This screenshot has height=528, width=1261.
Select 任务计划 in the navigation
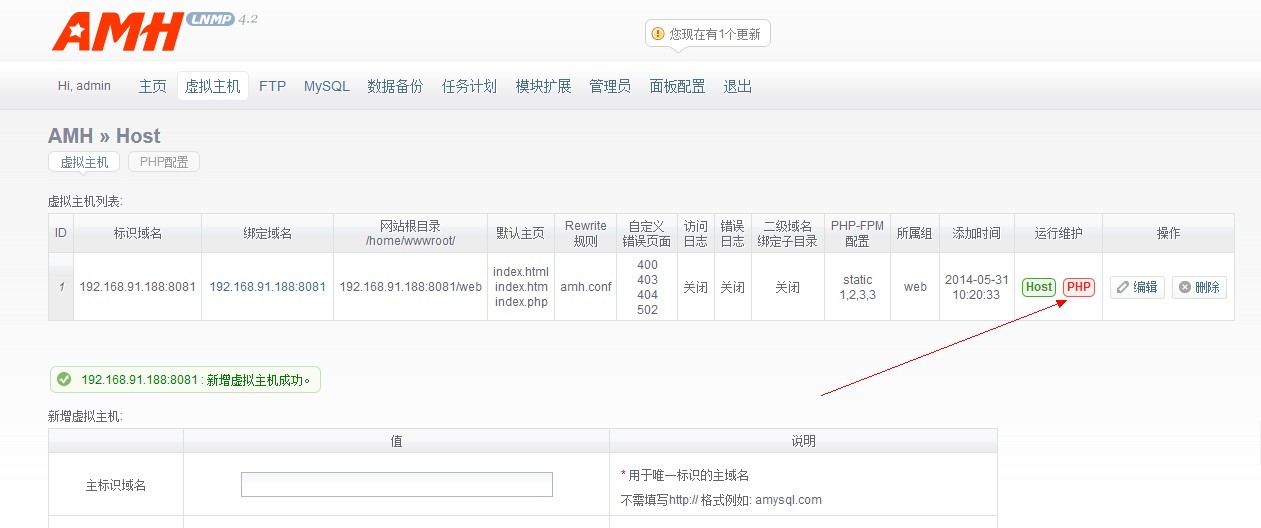[x=469, y=86]
